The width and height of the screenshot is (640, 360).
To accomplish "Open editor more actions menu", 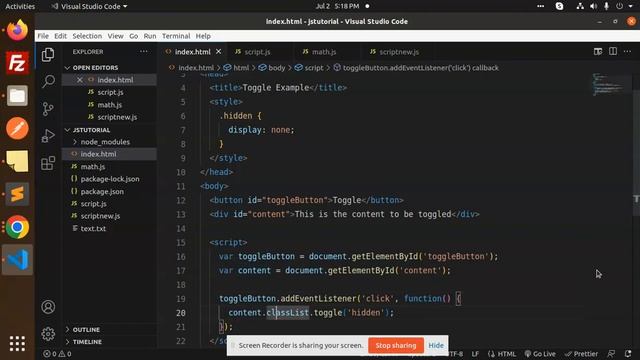I will coord(627,51).
